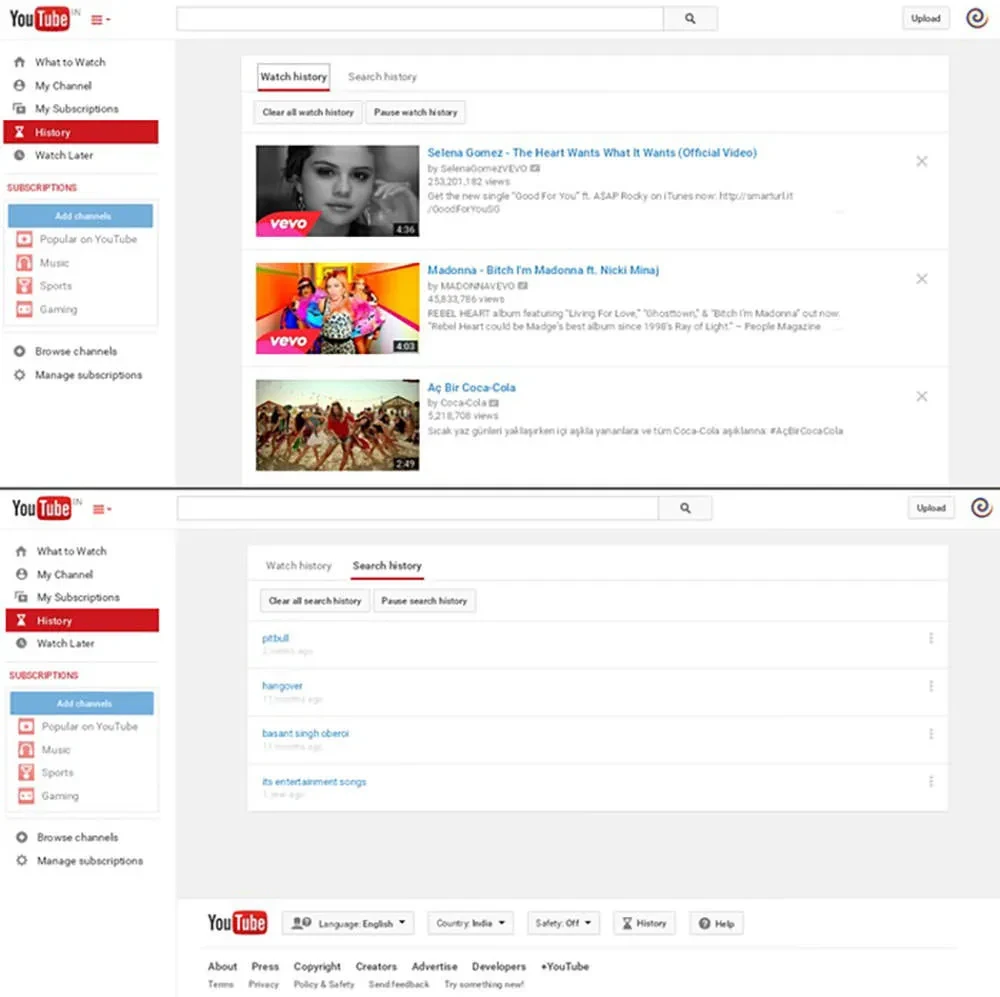Click the account profile icon top right
This screenshot has height=997, width=1000.
pos(976,17)
